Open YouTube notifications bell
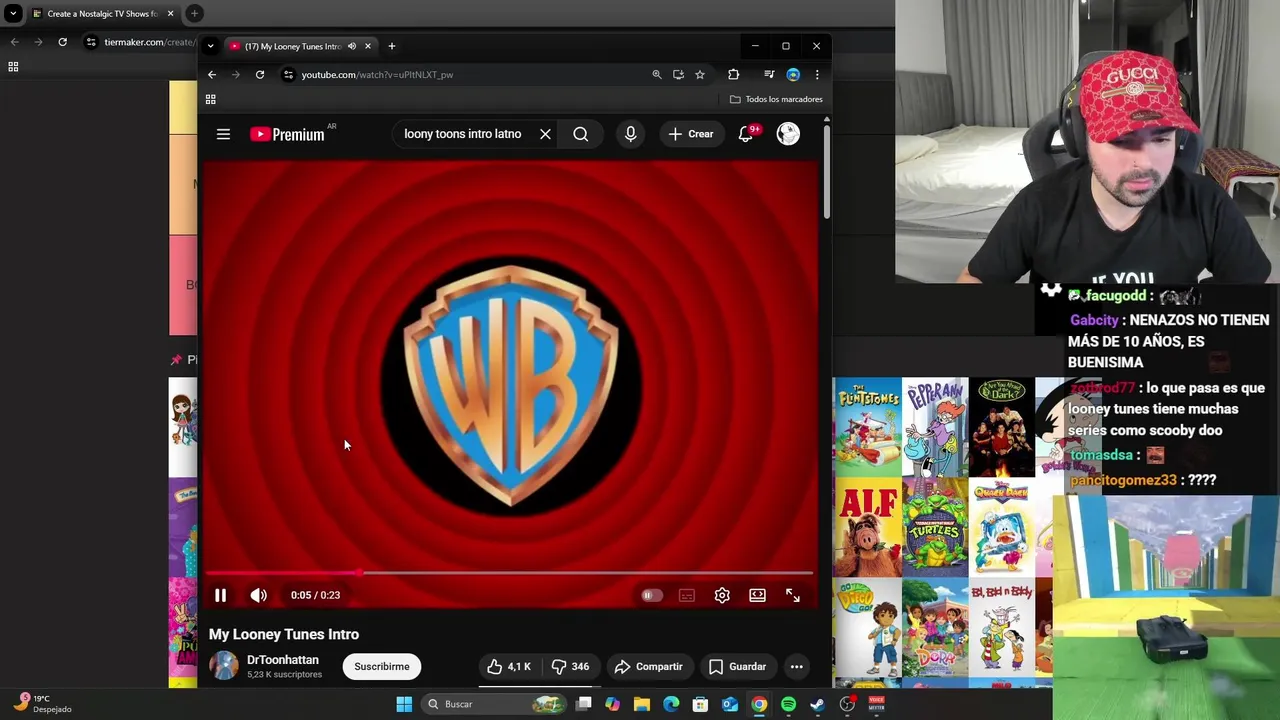The width and height of the screenshot is (1280, 720). [746, 134]
